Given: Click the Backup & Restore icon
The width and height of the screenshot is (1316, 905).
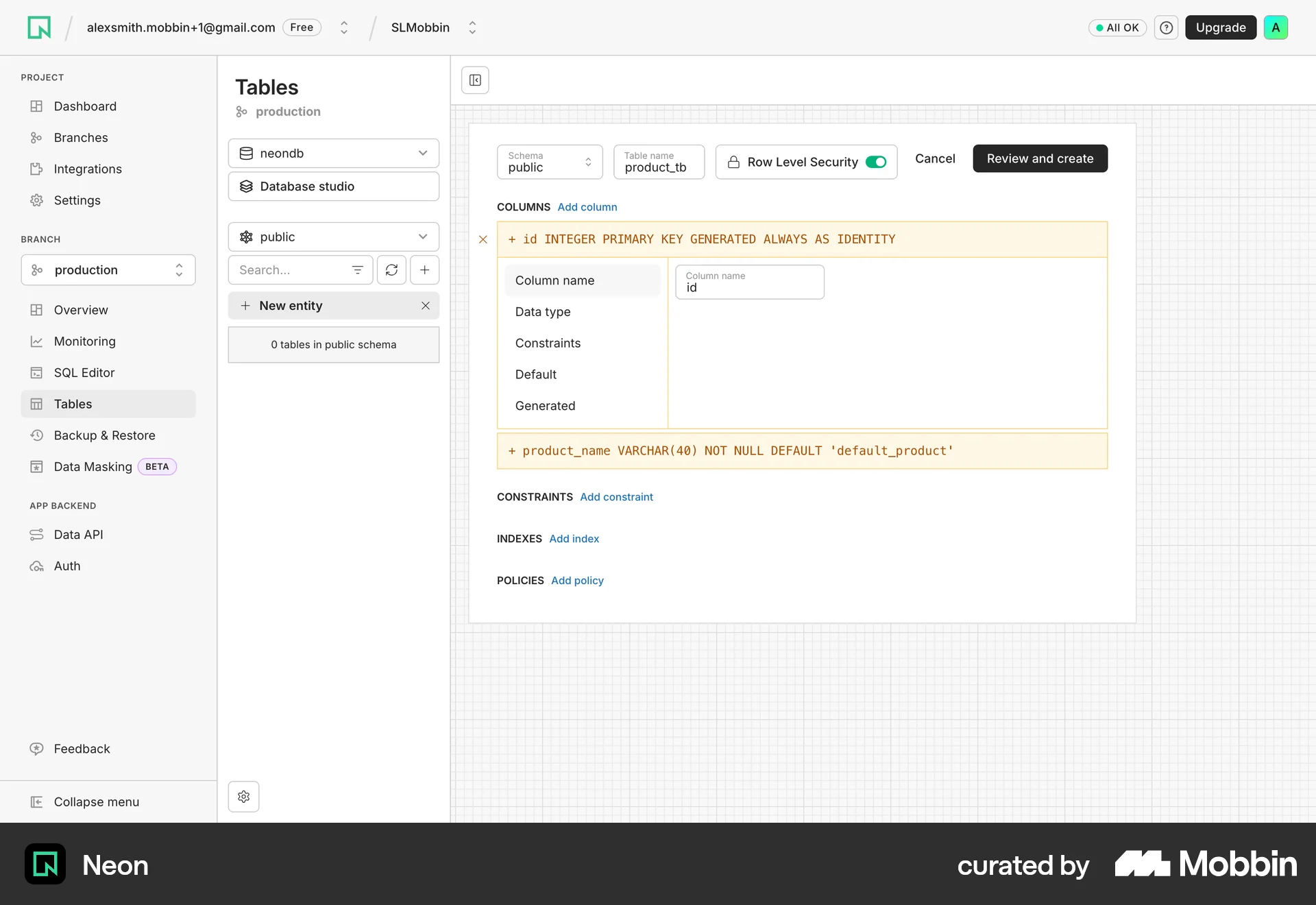Looking at the screenshot, I should tap(37, 435).
